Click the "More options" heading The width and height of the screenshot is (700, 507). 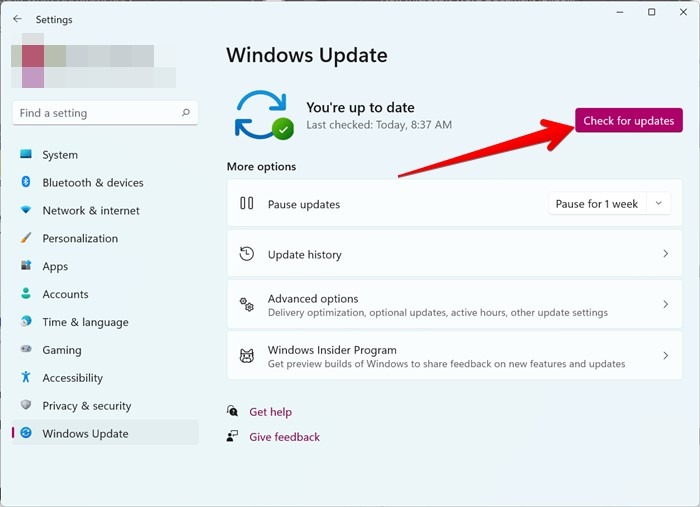[261, 166]
